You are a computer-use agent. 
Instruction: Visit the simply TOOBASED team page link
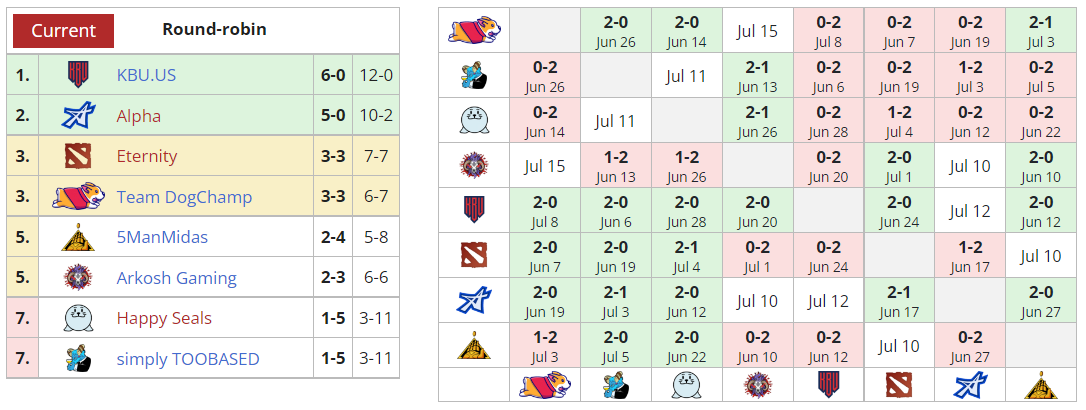[188, 359]
